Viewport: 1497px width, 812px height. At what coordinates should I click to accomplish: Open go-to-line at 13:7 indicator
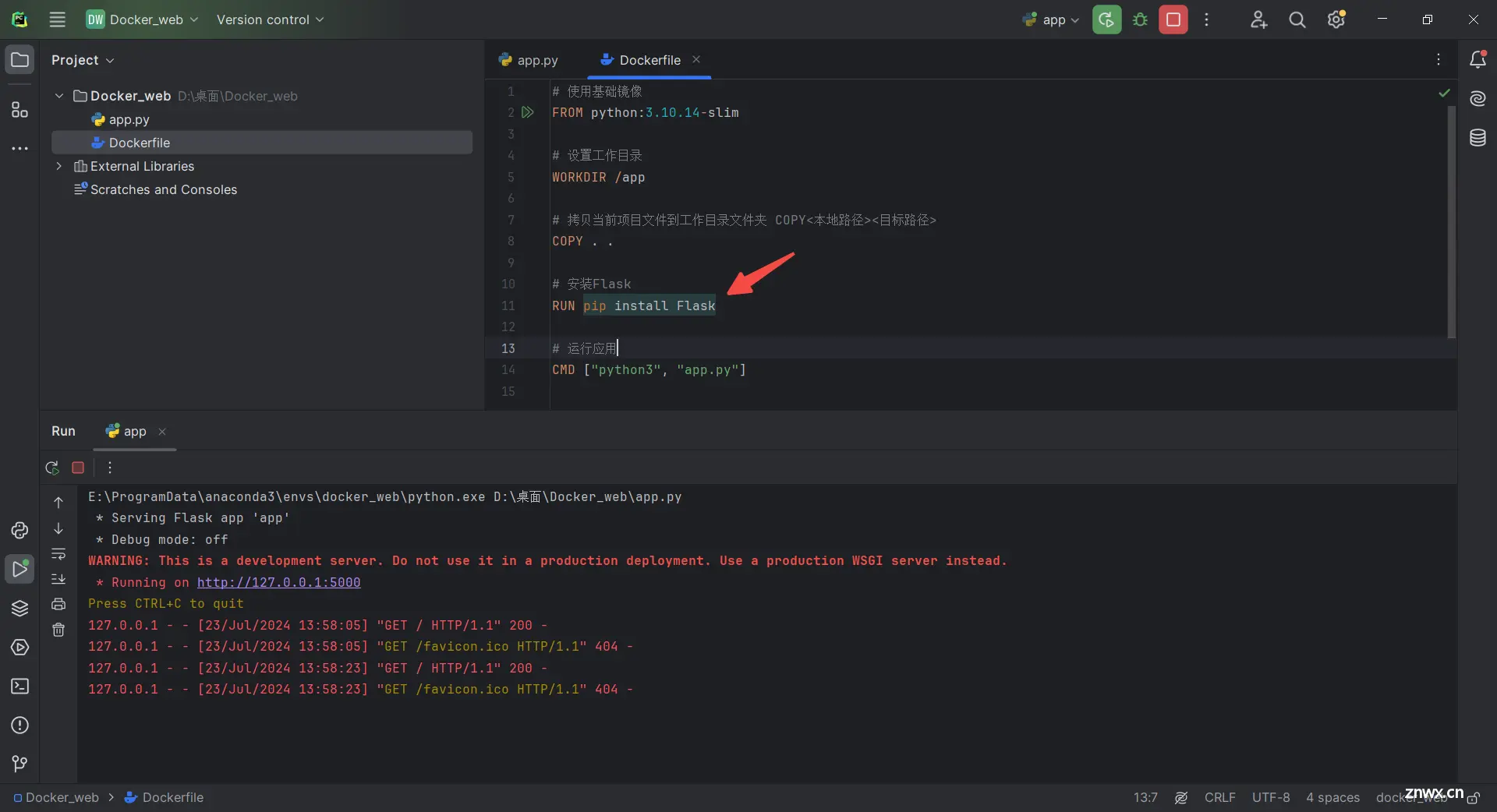1145,797
